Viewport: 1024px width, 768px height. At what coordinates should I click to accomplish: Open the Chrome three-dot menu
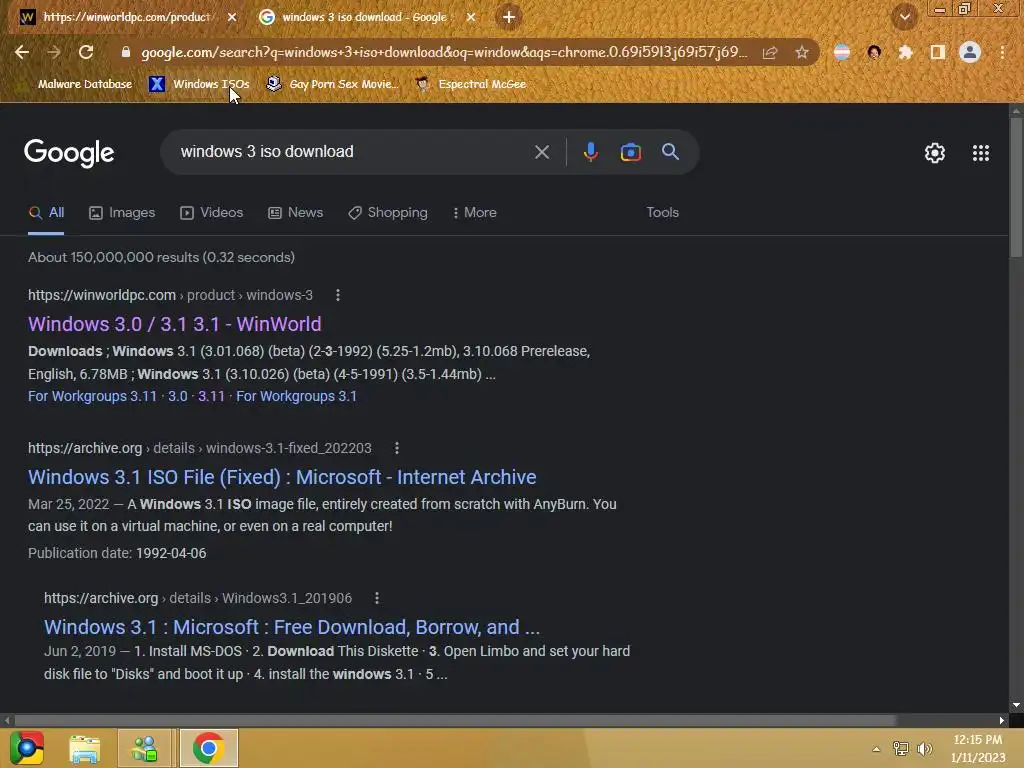pos(1002,52)
